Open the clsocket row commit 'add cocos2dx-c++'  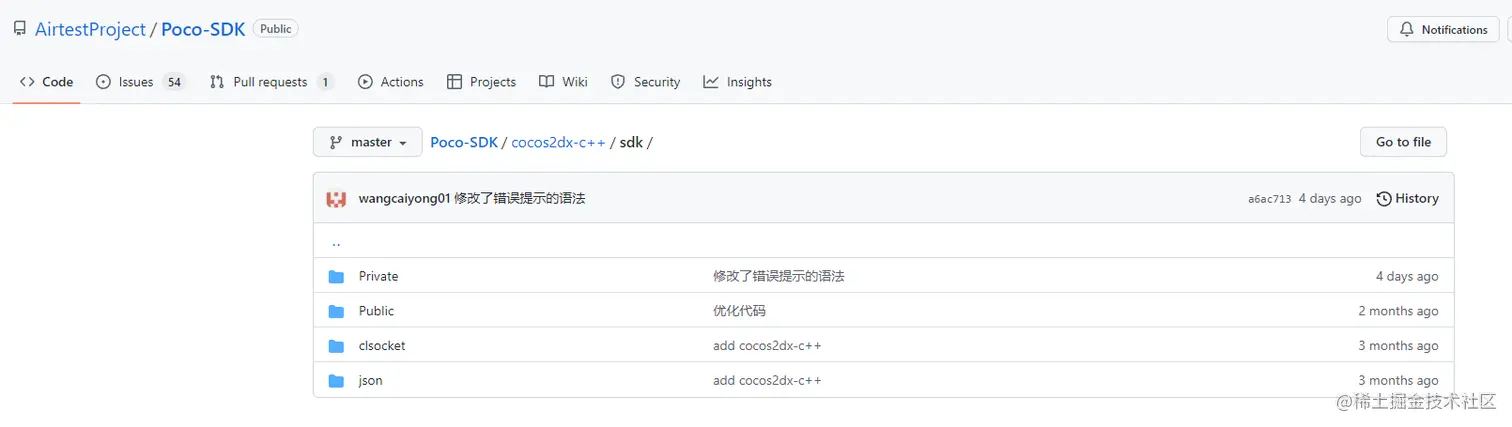click(x=767, y=346)
